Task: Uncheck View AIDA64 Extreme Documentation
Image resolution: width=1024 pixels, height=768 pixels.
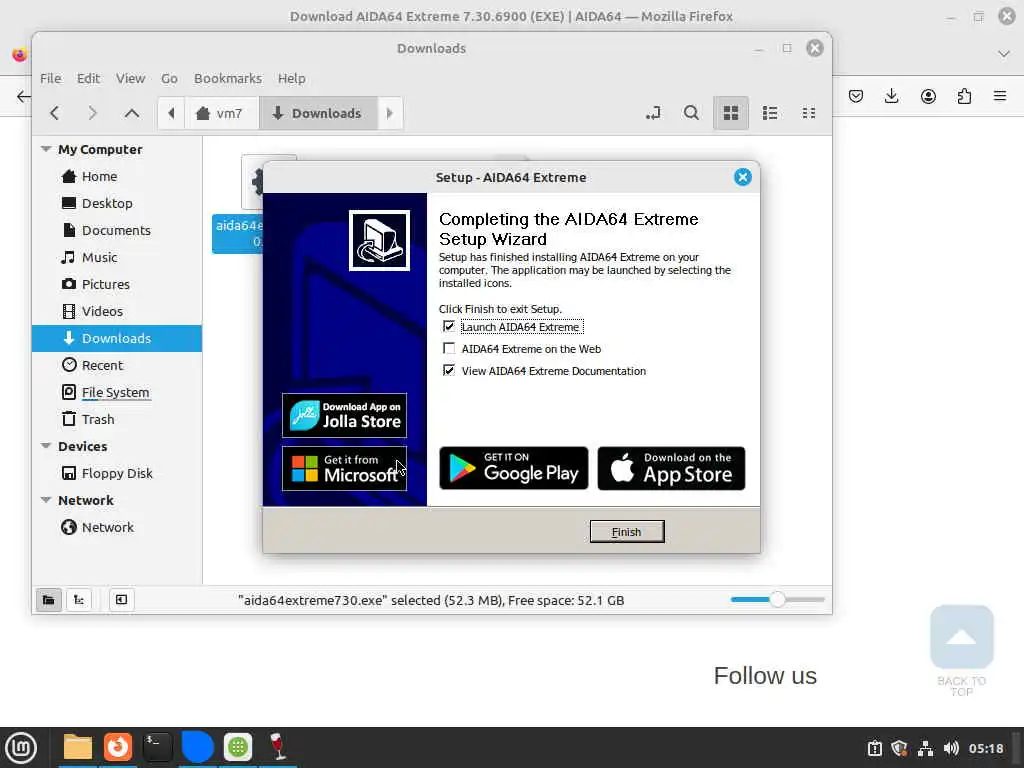Action: [x=449, y=370]
